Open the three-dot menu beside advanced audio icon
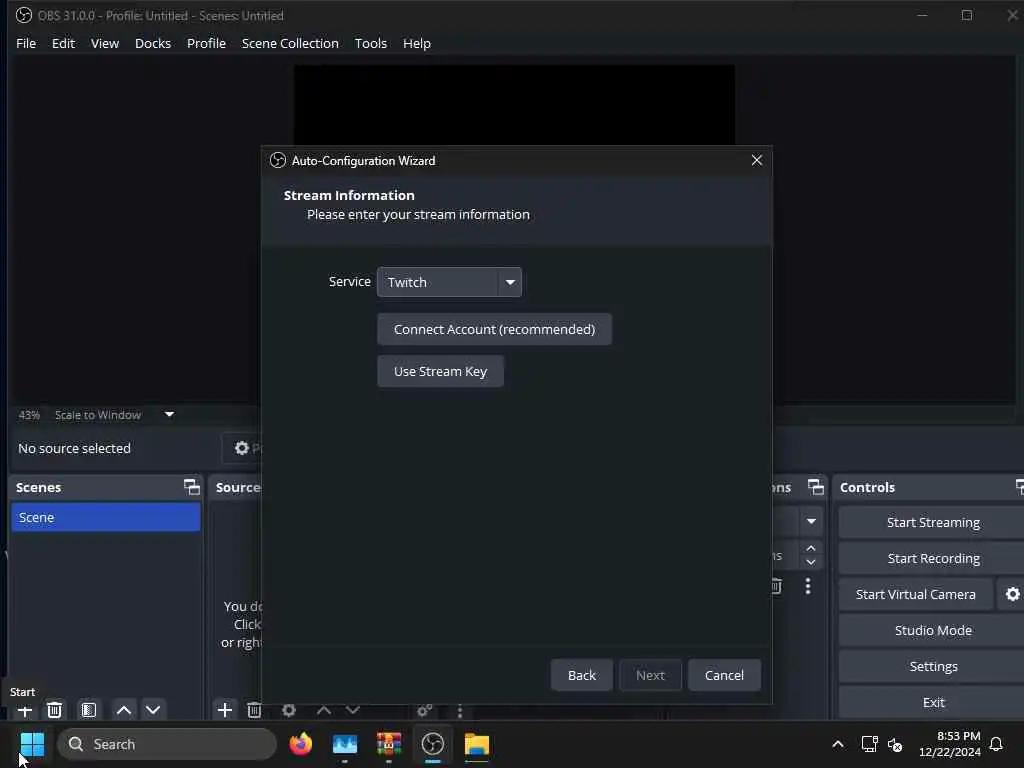Viewport: 1024px width, 768px height. click(460, 711)
